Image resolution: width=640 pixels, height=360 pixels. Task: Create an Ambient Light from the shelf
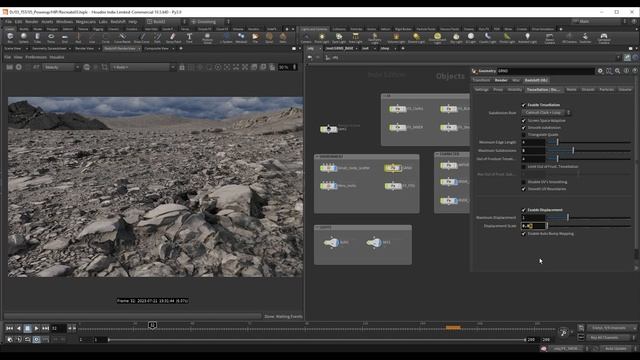[x=527, y=38]
